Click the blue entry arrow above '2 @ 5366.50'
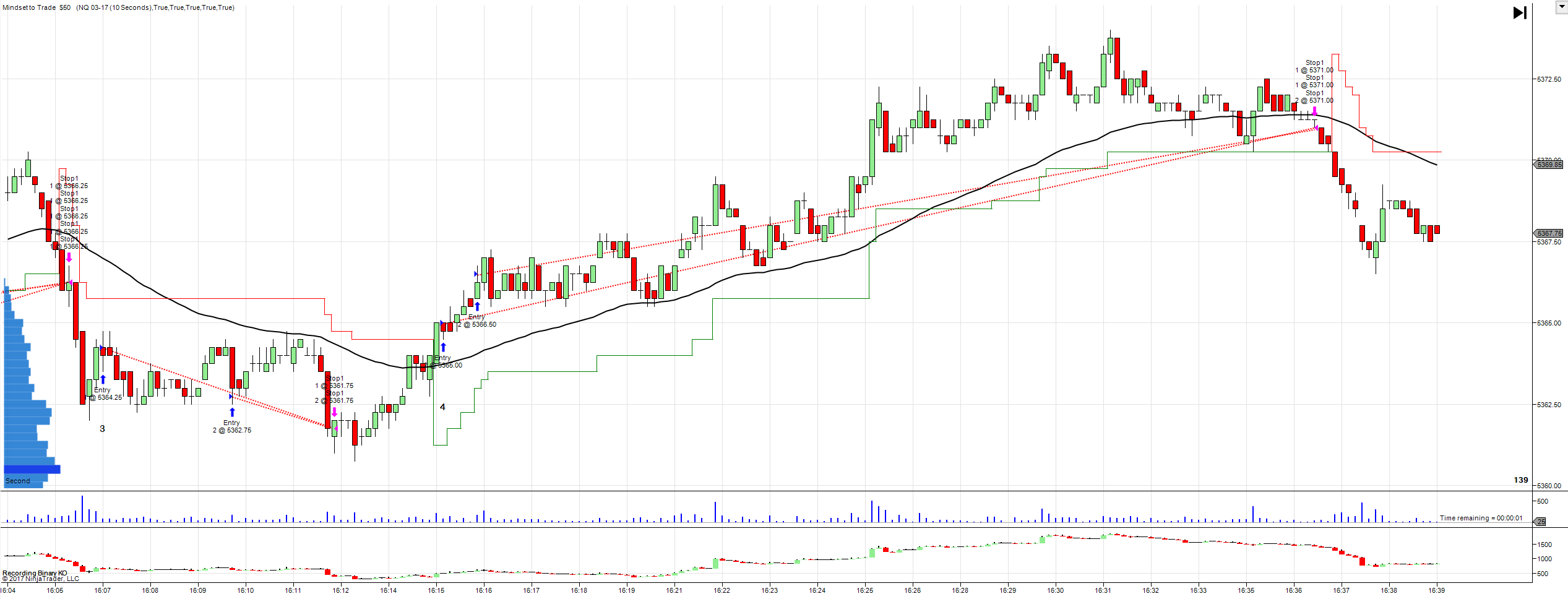 coord(477,306)
